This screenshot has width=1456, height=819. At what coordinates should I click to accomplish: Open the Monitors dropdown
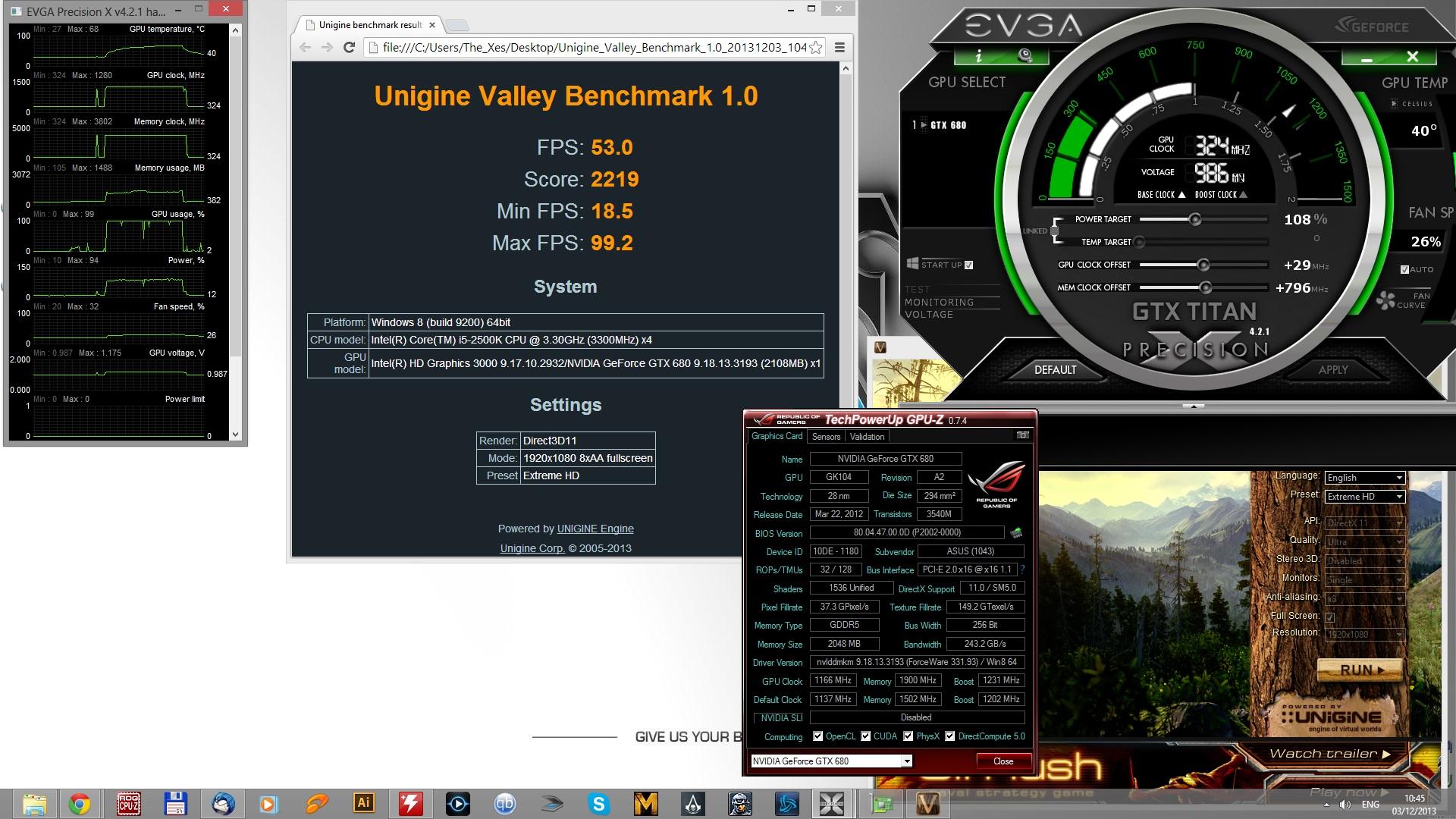1365,580
